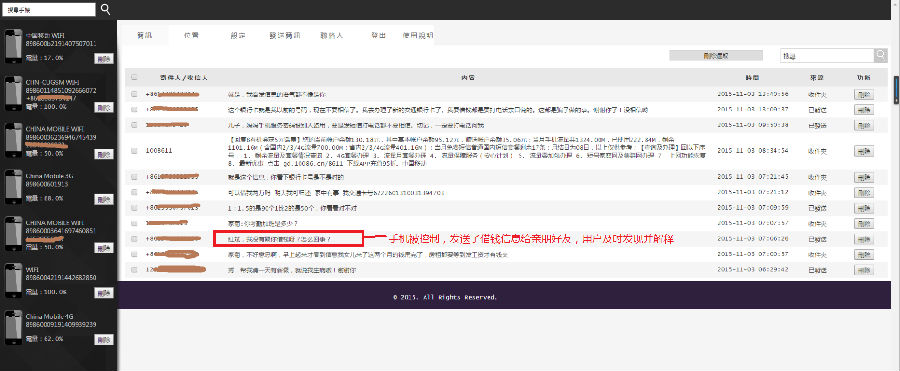The width and height of the screenshot is (900, 371).
Task: Open the 簡訊 tab
Action: [x=145, y=35]
